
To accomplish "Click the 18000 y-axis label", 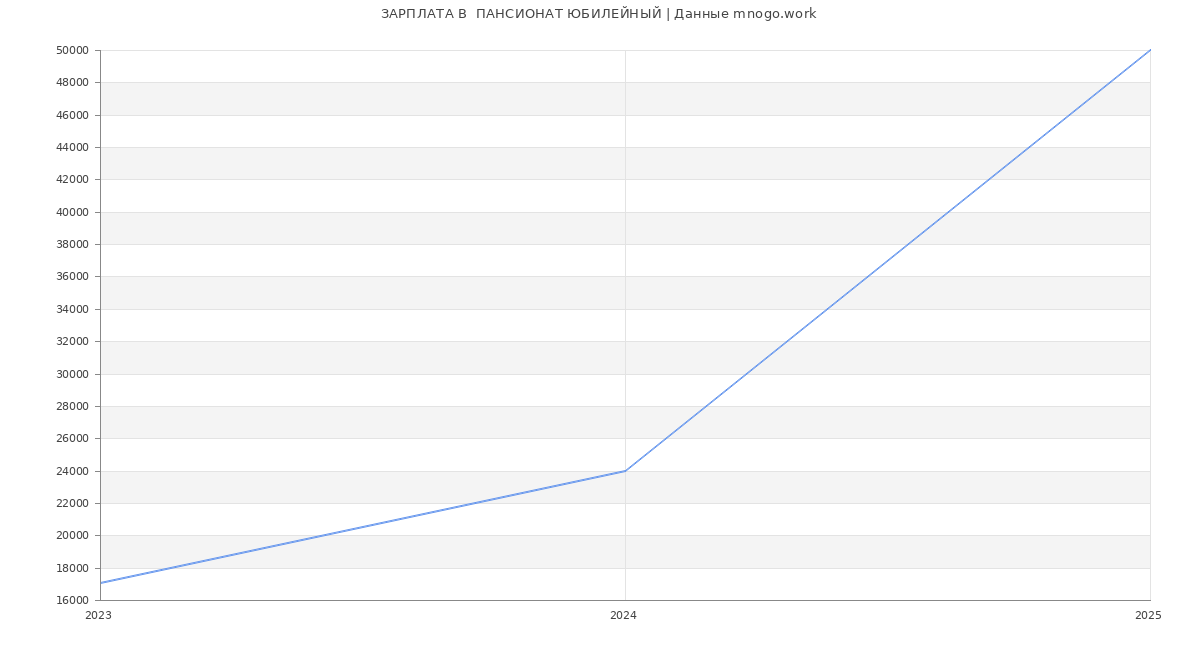I will [72, 569].
